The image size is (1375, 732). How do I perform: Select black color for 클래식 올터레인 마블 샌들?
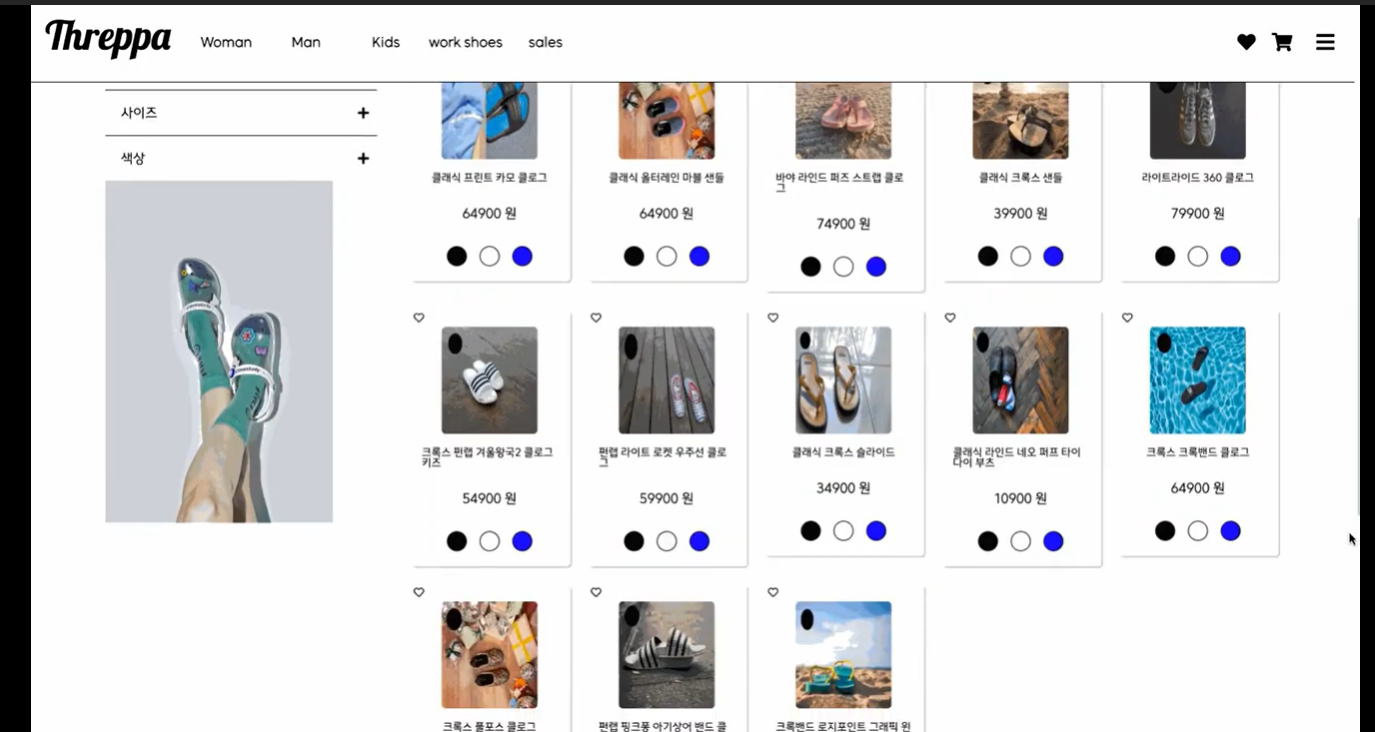click(x=634, y=256)
